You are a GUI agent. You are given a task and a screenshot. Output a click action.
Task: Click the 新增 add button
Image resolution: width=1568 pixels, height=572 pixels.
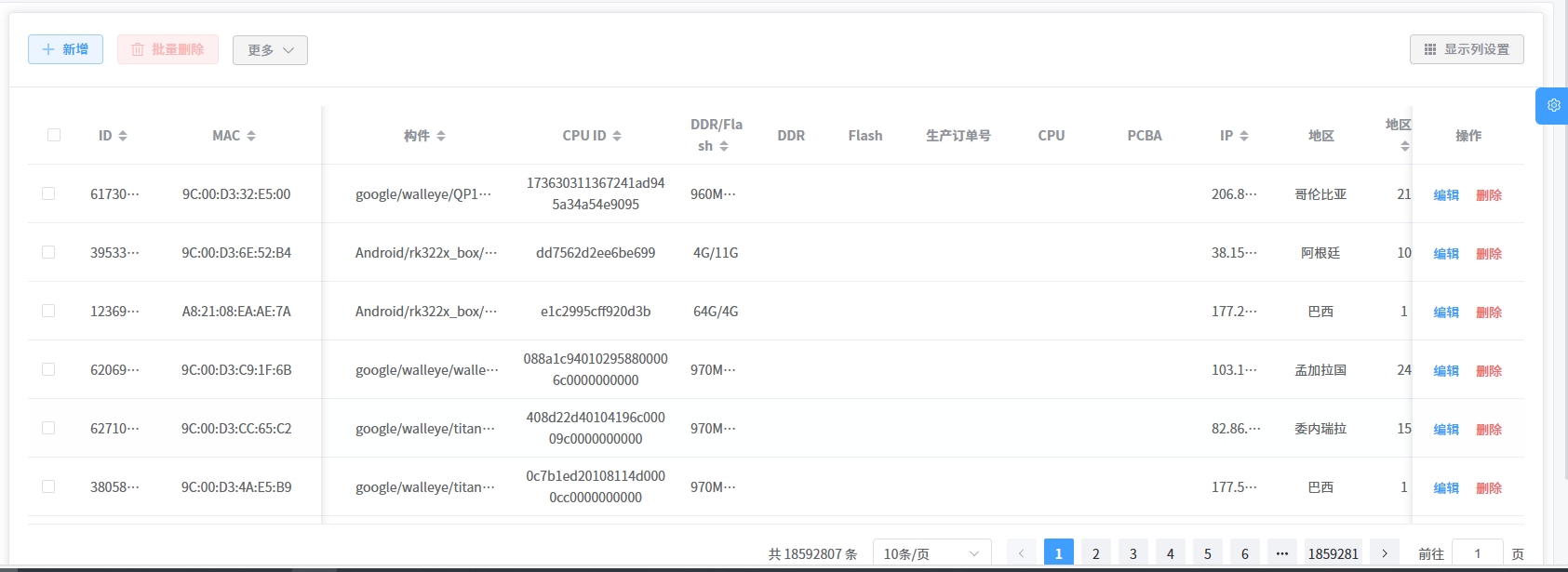65,49
